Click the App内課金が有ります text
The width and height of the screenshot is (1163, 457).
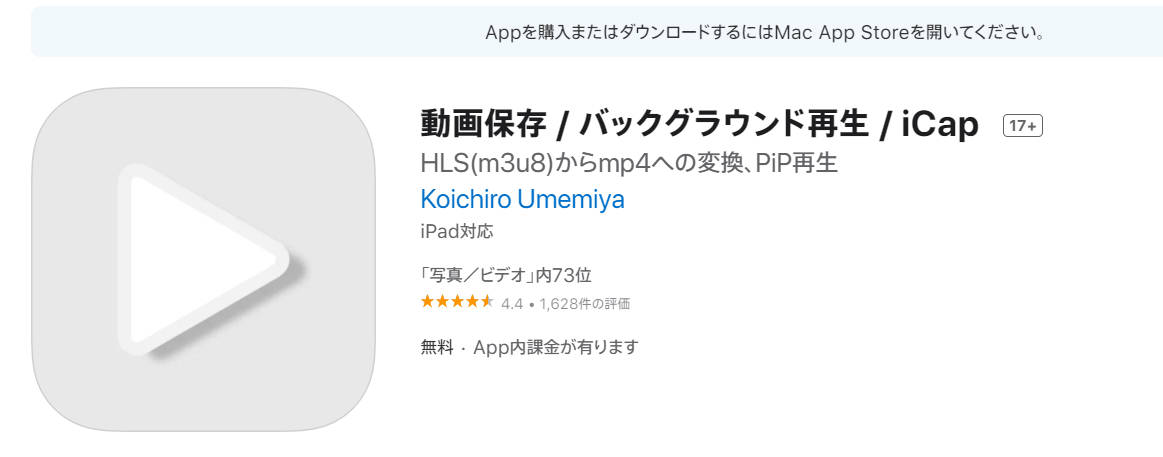click(x=556, y=346)
